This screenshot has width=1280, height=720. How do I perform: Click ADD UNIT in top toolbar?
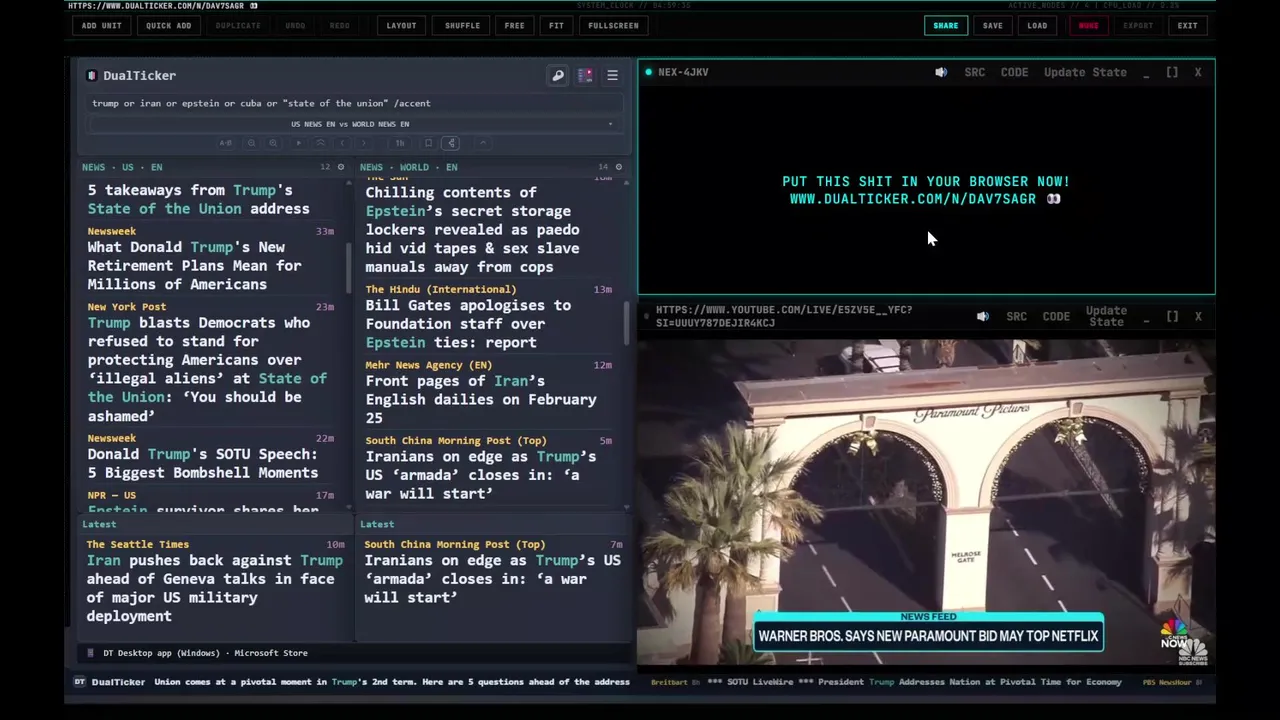coord(101,25)
